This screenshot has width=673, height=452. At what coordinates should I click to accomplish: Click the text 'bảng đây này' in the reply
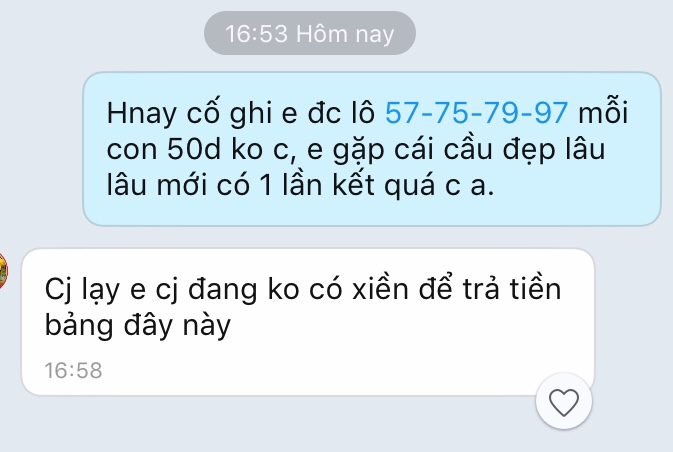(138, 325)
